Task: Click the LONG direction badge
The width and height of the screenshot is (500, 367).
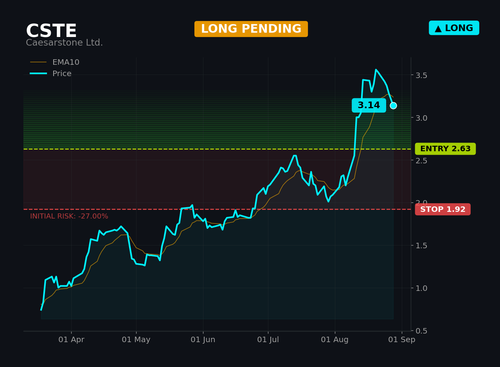Action: pos(454,28)
